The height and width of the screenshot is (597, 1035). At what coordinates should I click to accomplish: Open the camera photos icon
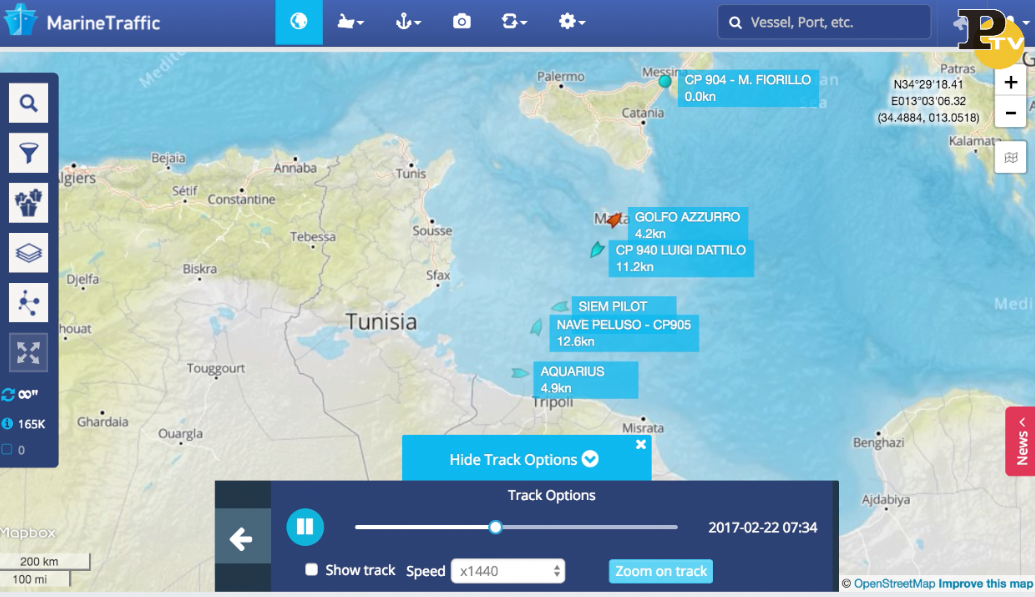pyautogui.click(x=461, y=22)
